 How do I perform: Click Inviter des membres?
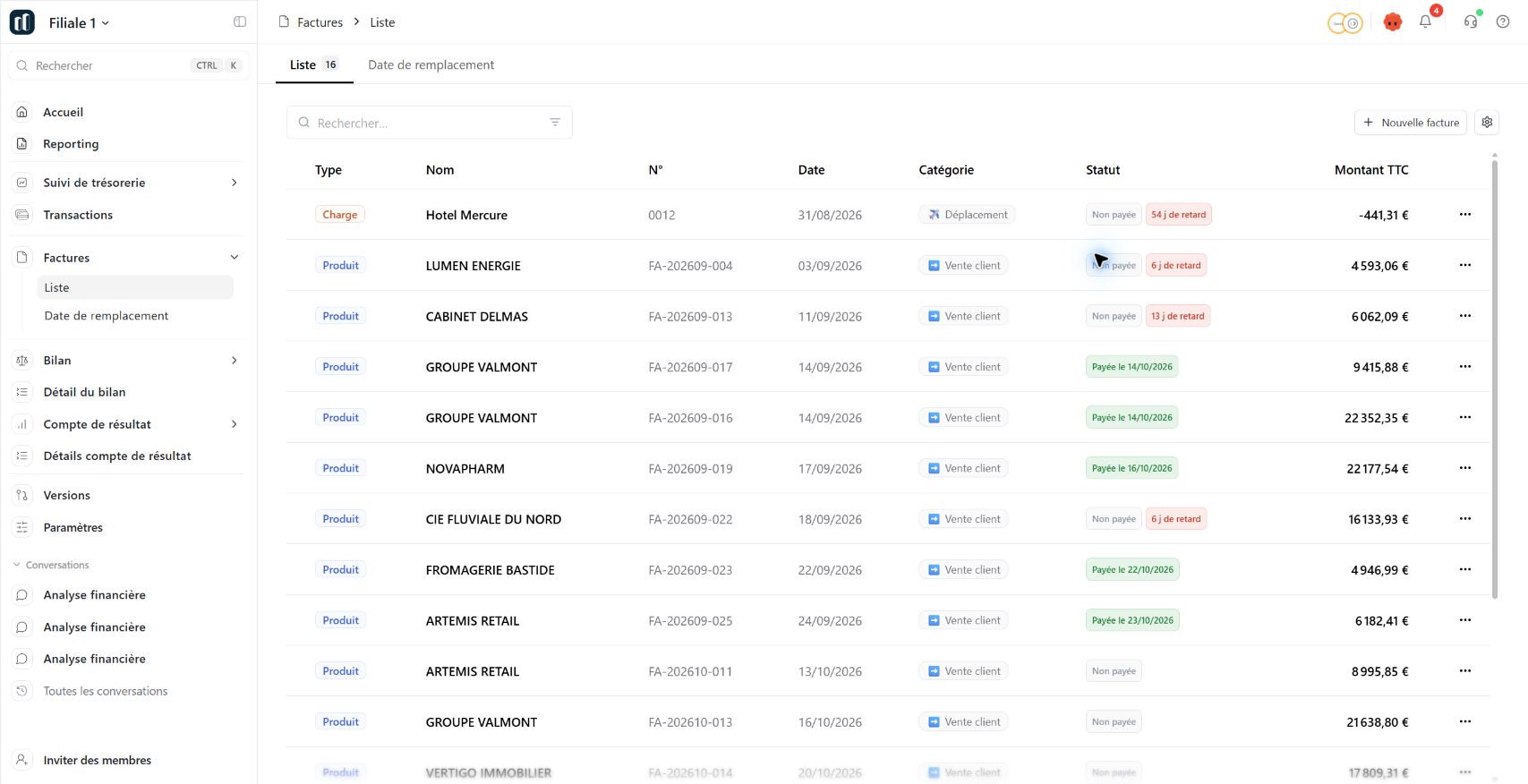pos(97,760)
